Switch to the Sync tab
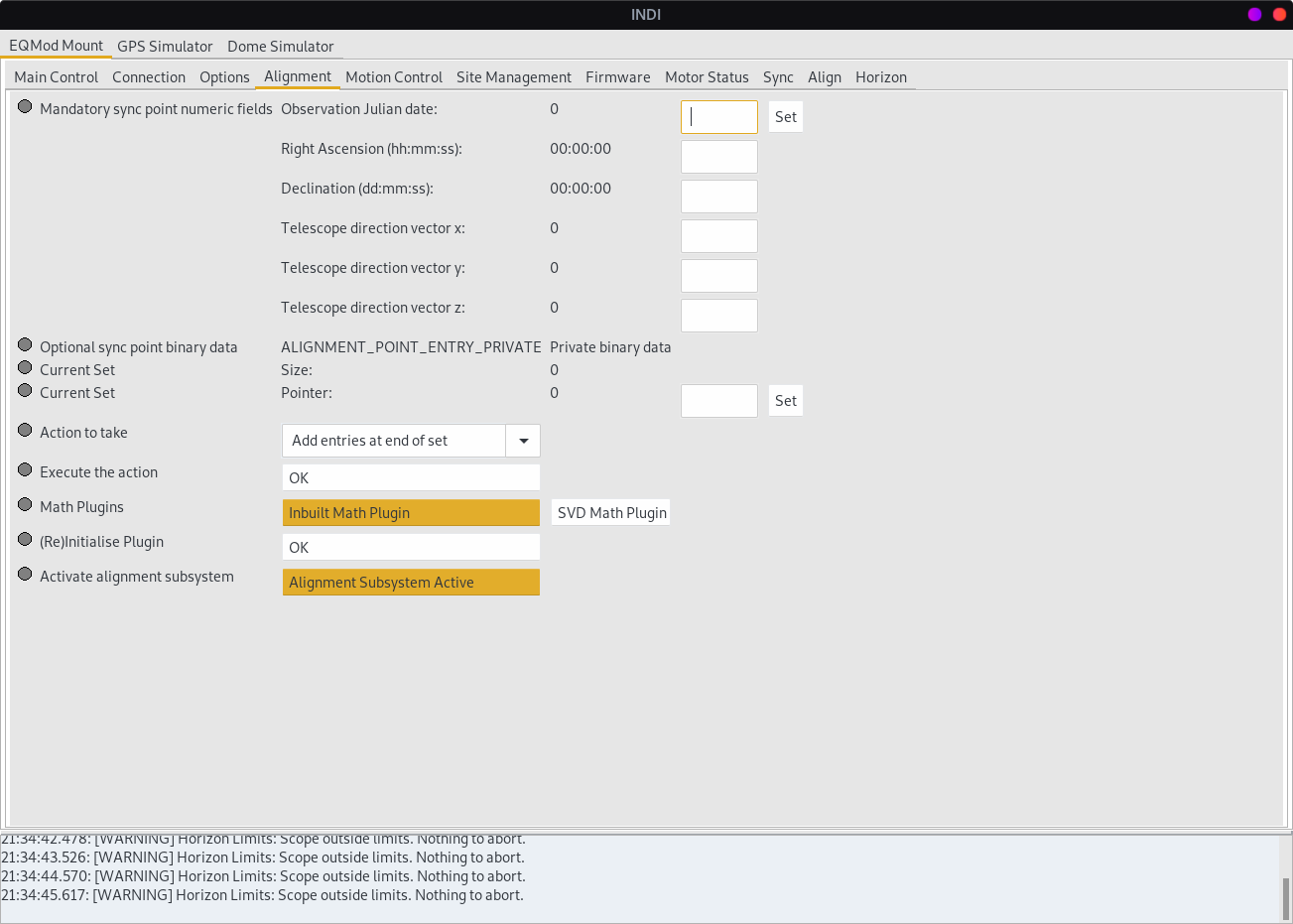This screenshot has width=1293, height=924. [x=778, y=77]
